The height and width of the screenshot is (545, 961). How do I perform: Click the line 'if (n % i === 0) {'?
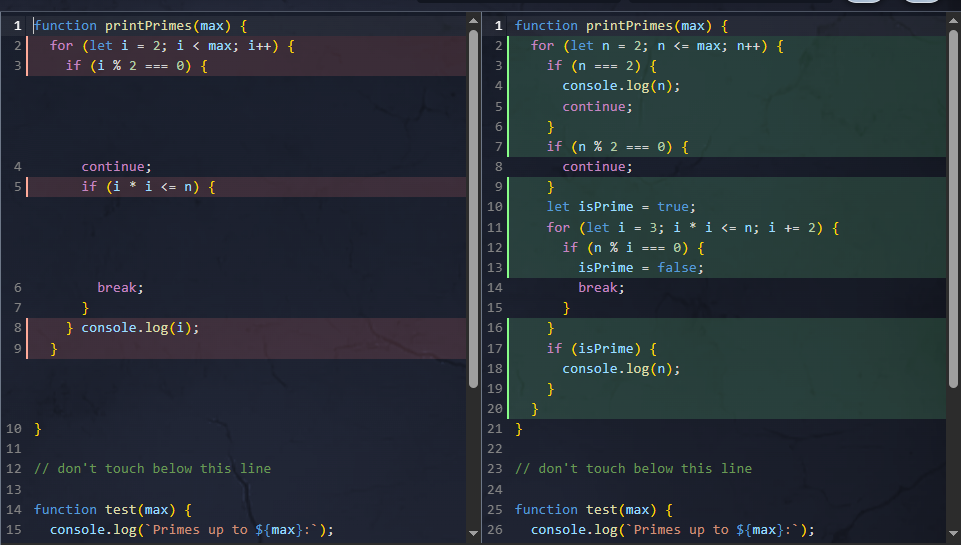click(634, 248)
